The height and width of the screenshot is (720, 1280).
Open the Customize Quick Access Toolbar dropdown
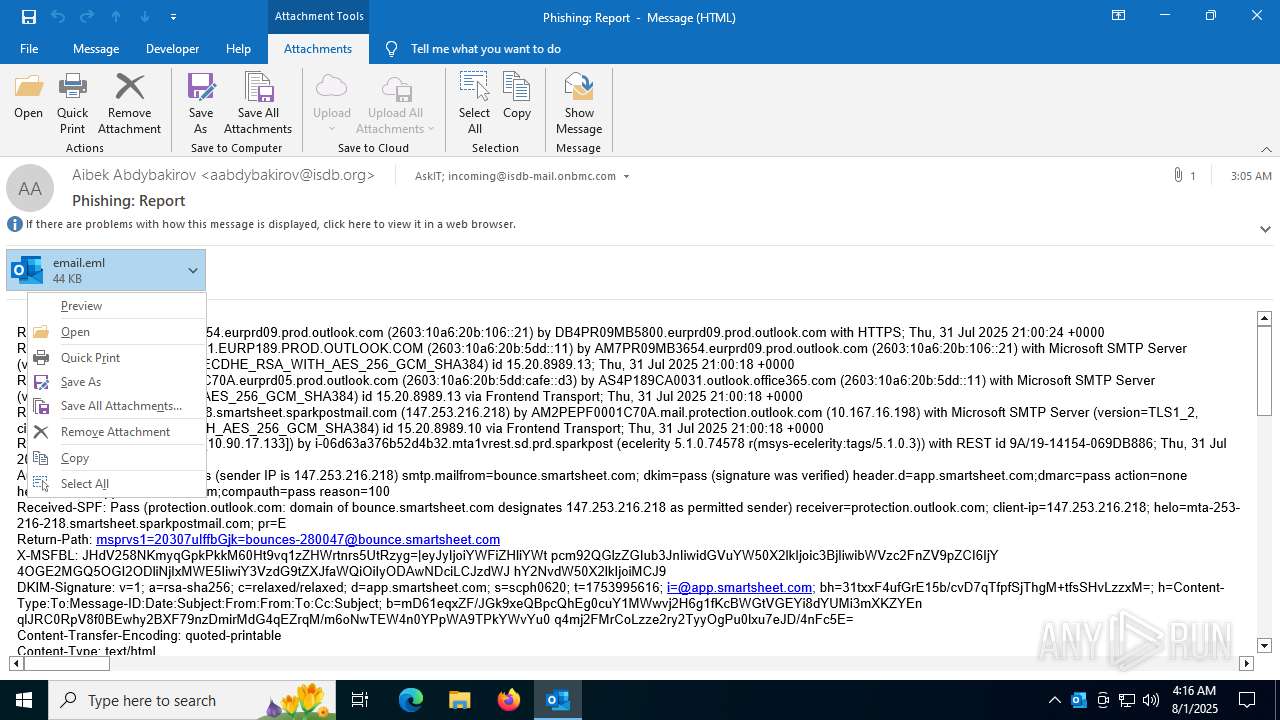click(174, 17)
